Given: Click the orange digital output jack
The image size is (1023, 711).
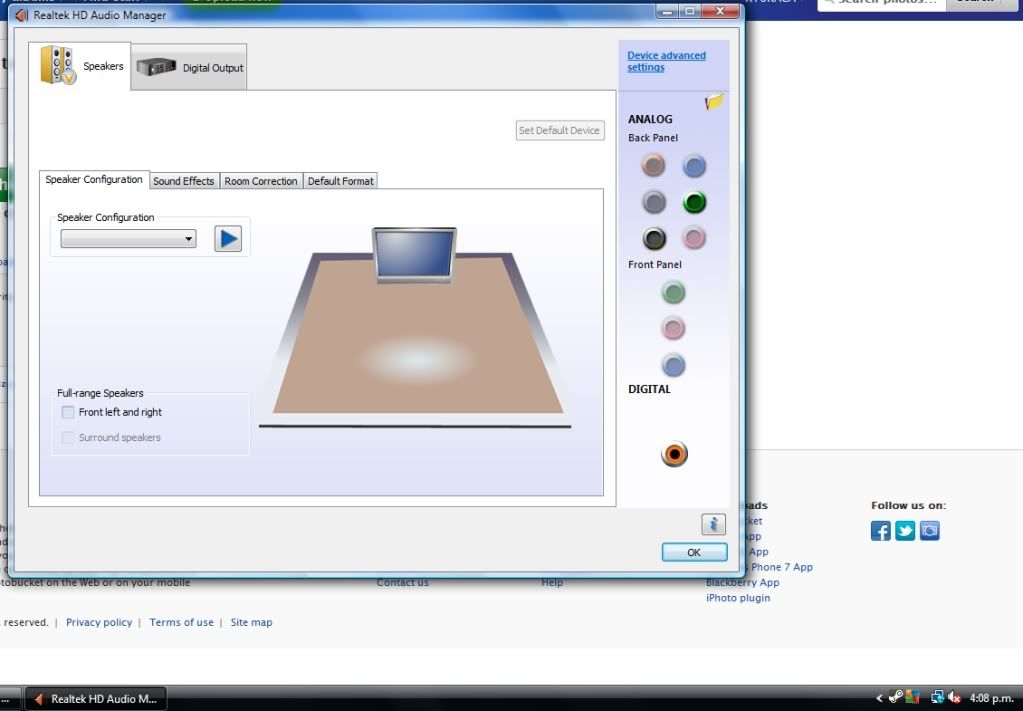Looking at the screenshot, I should pos(674,454).
